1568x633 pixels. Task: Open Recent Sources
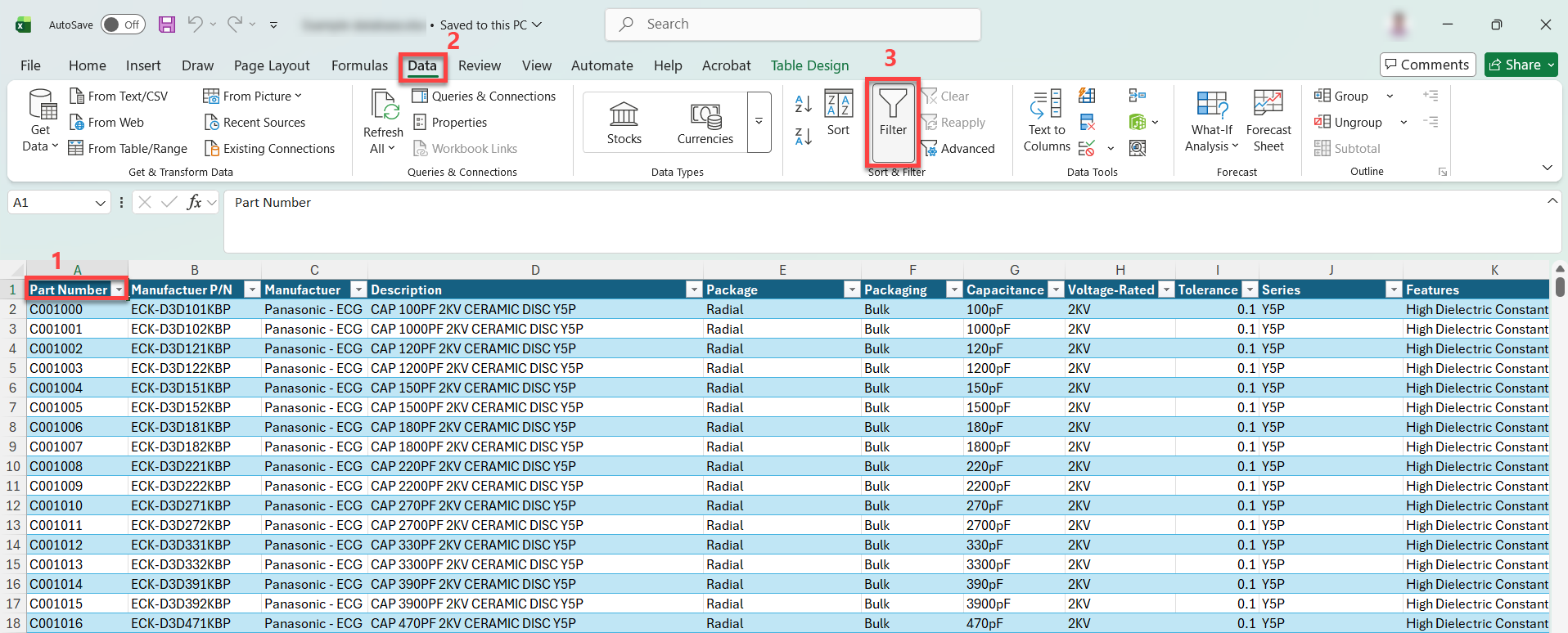(x=255, y=122)
